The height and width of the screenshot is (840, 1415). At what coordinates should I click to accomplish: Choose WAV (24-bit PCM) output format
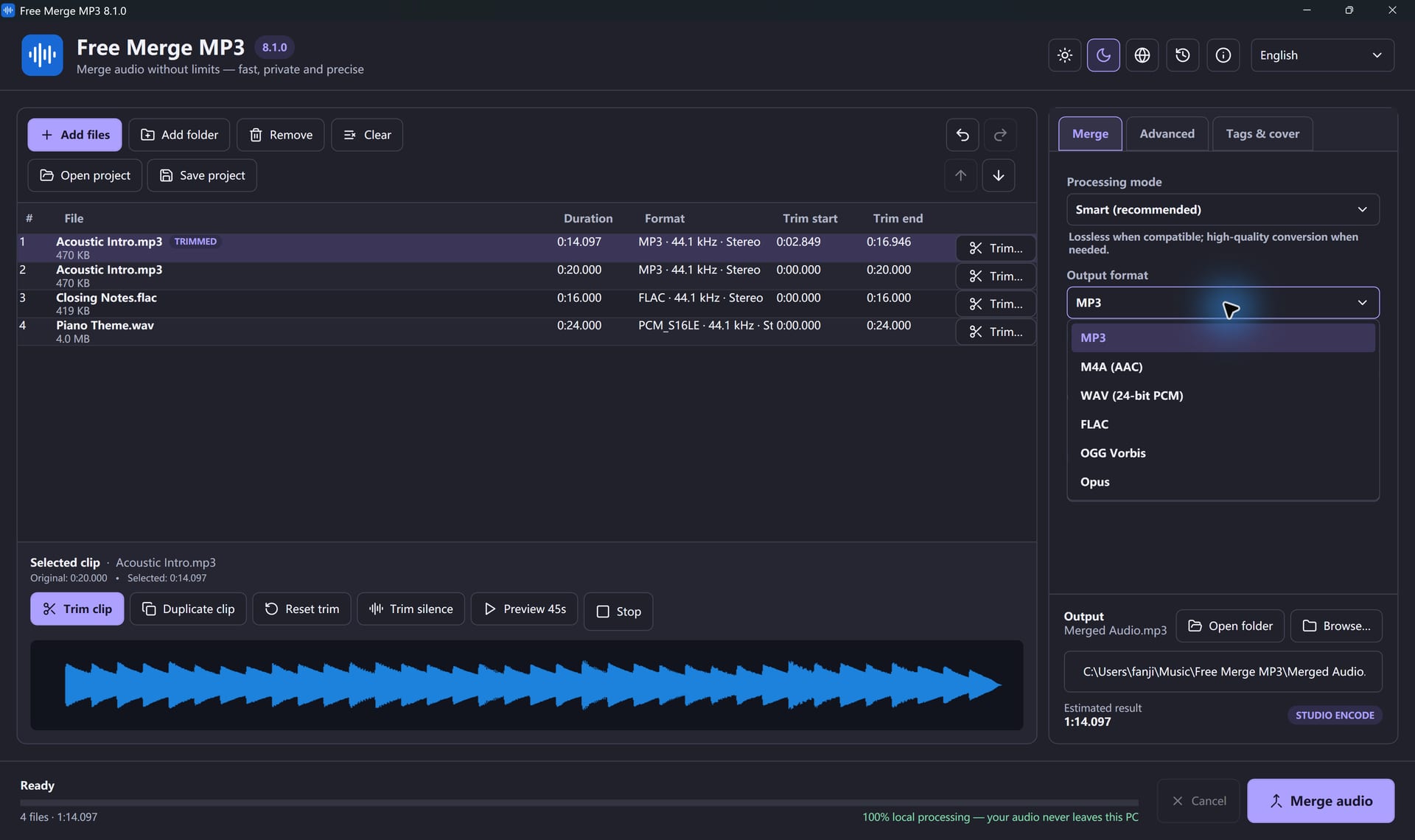1223,395
